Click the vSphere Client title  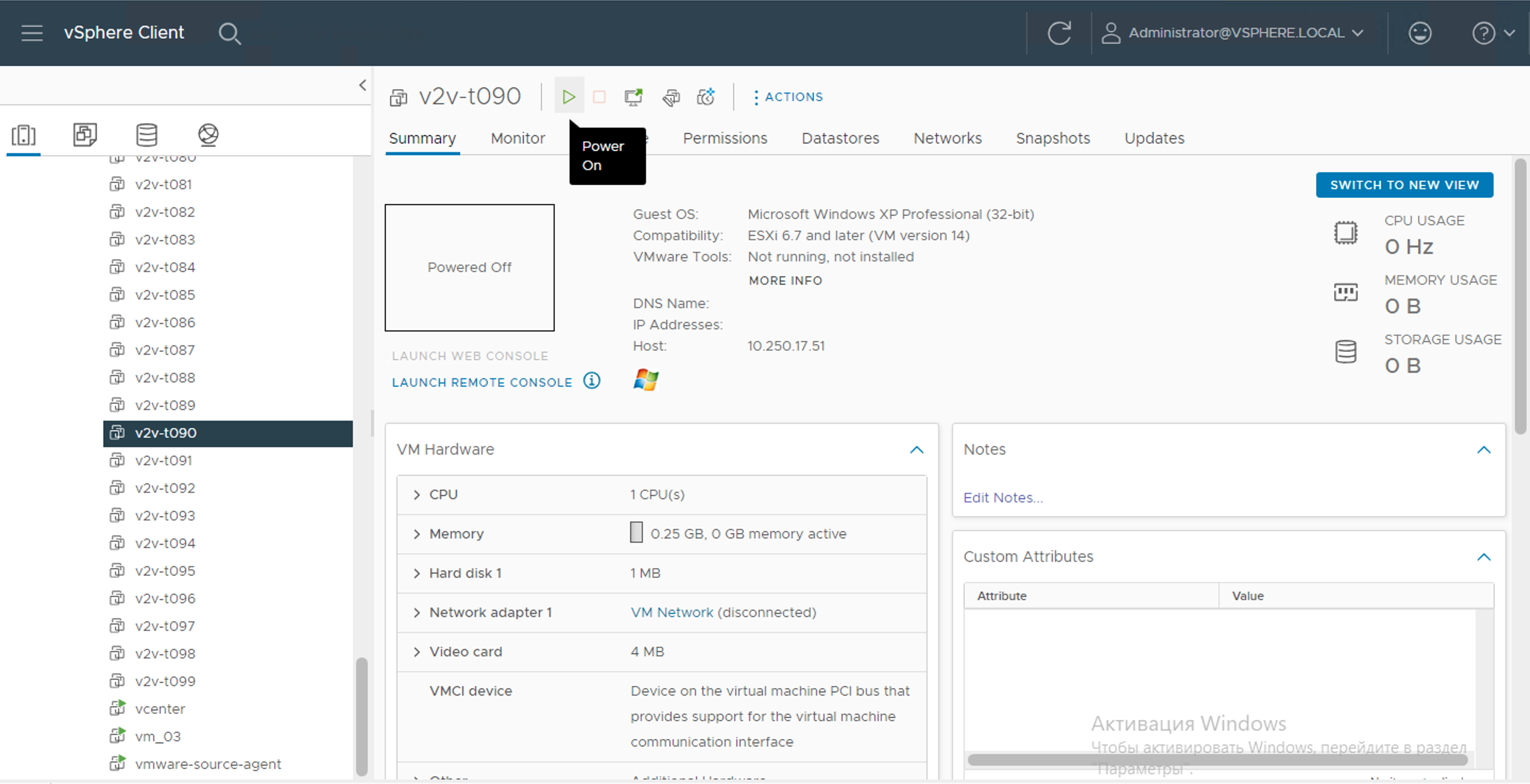click(x=124, y=33)
